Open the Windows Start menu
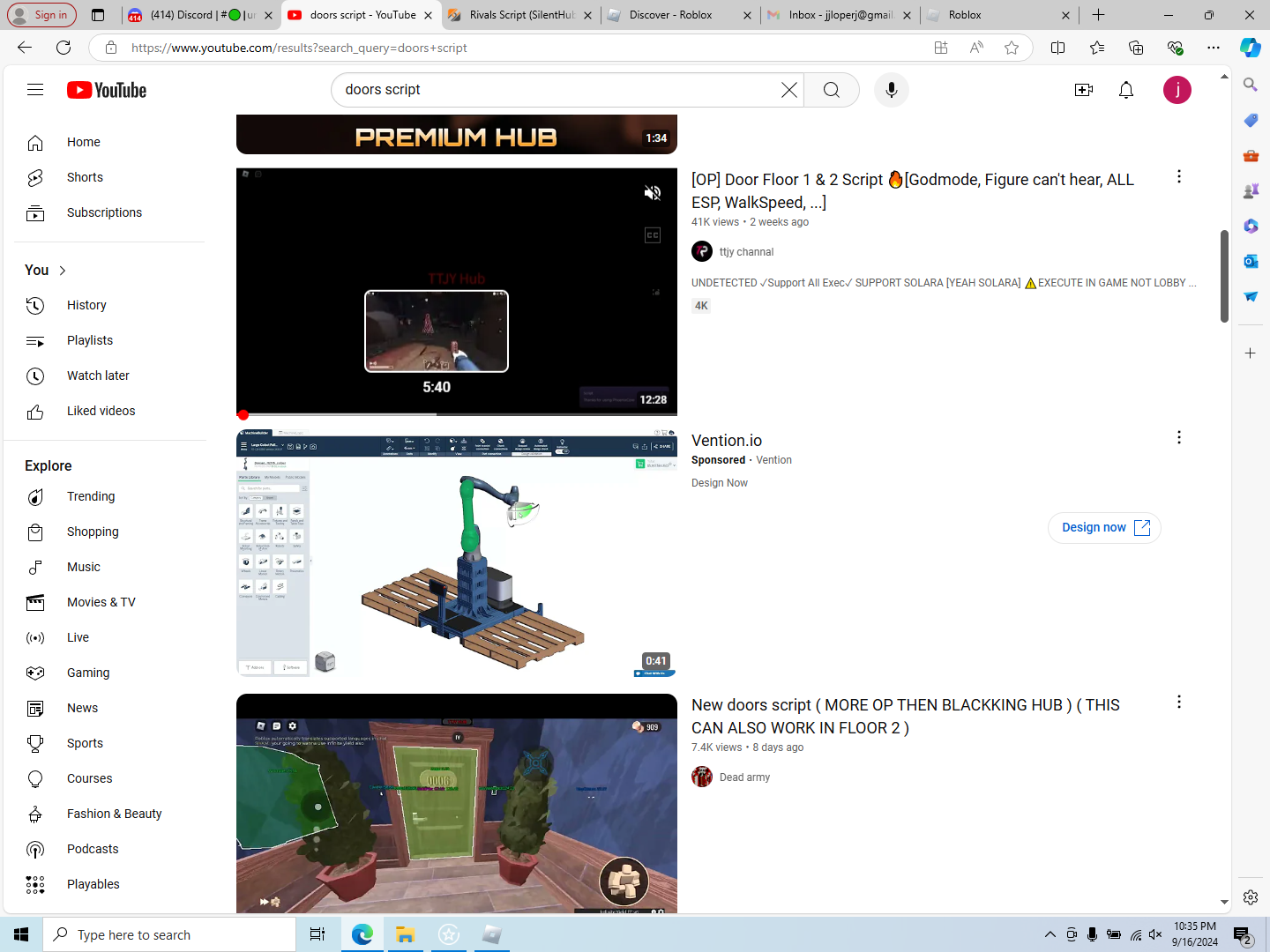The height and width of the screenshot is (952, 1270). pos(21,934)
